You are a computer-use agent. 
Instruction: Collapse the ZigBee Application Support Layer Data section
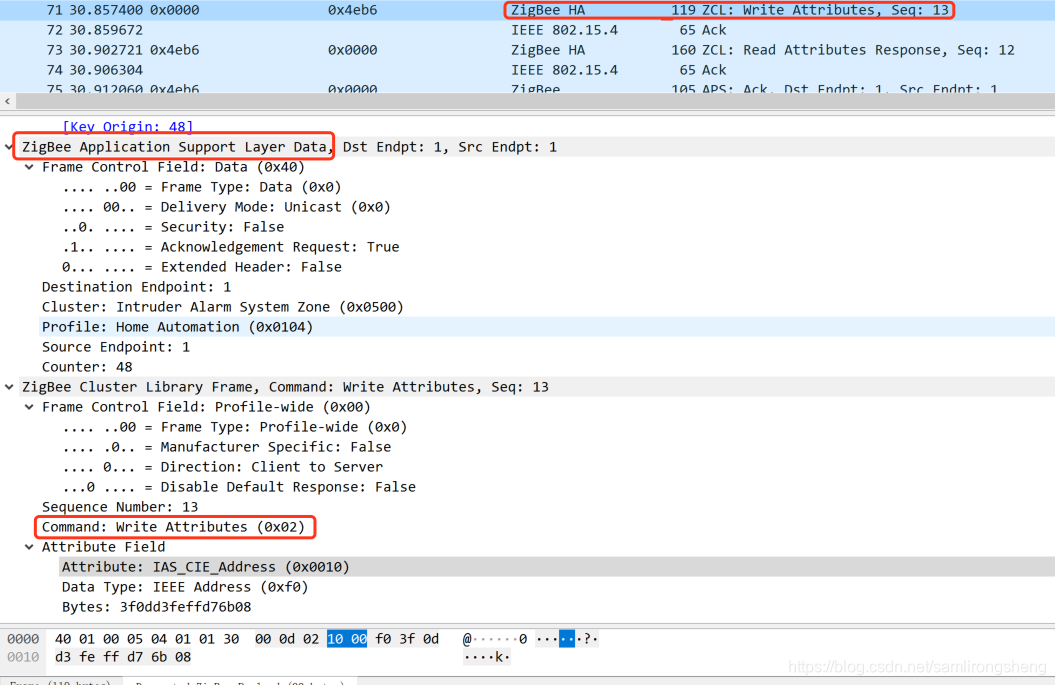point(10,146)
